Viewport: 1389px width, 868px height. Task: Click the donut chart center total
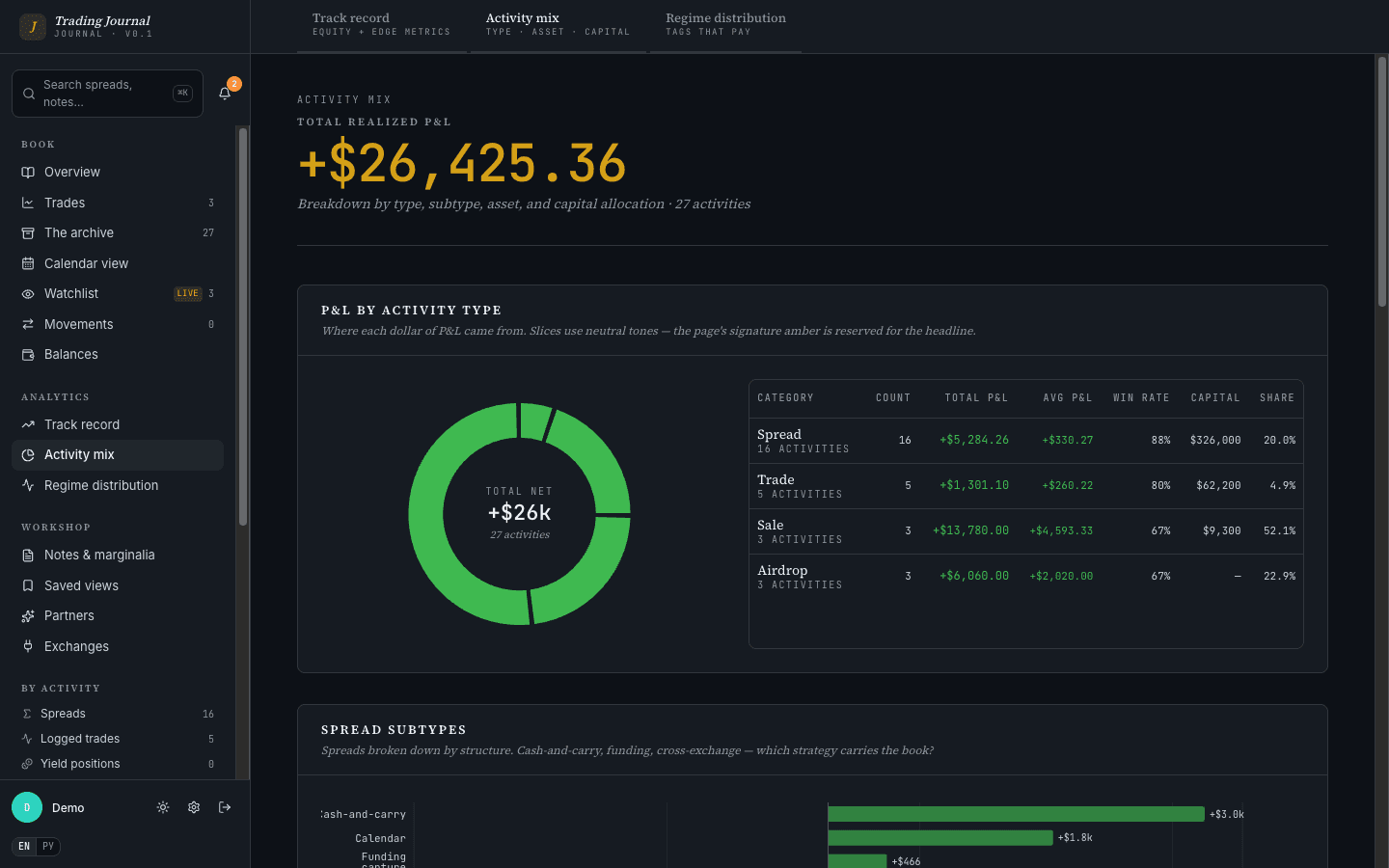[x=519, y=513]
